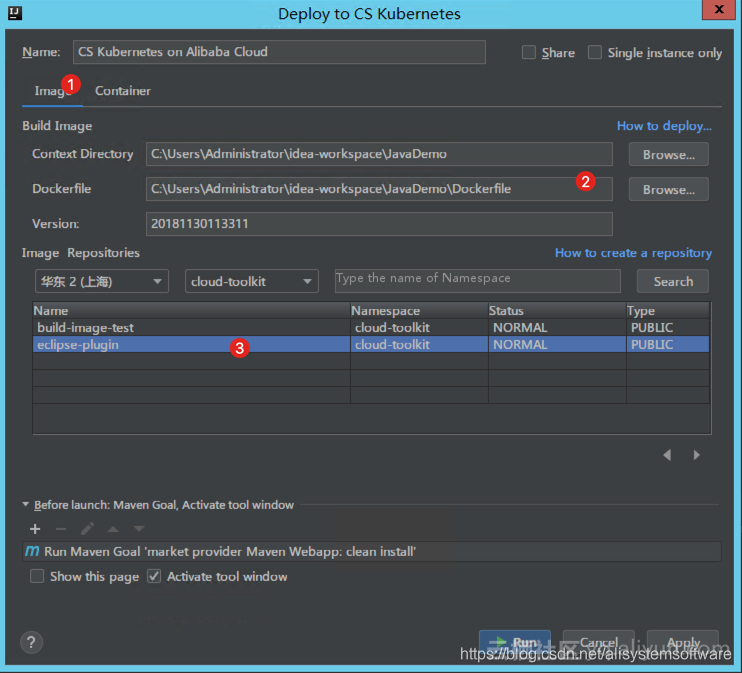Click the Dockerfile path text field
The height and width of the screenshot is (673, 742).
[379, 189]
